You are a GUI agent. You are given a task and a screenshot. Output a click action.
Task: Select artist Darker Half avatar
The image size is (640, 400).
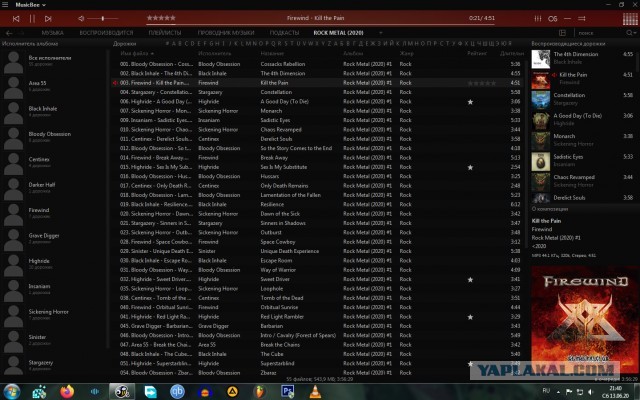coord(13,189)
